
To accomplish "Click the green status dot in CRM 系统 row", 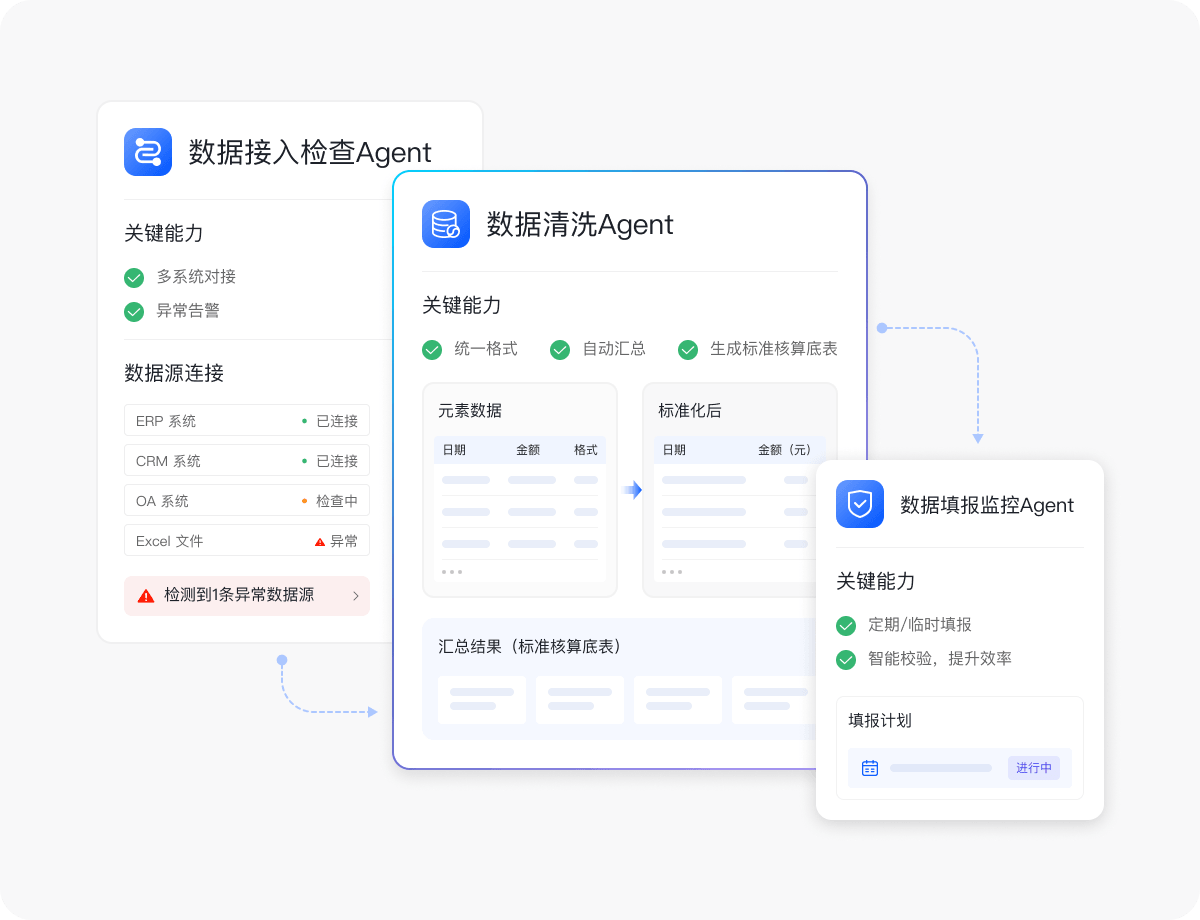I will [x=304, y=461].
